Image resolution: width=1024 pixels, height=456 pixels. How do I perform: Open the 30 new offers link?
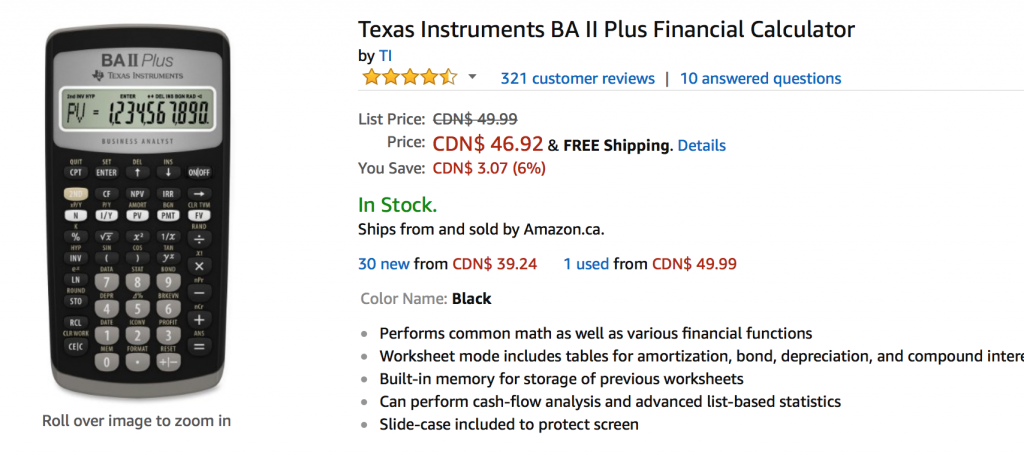click(382, 264)
